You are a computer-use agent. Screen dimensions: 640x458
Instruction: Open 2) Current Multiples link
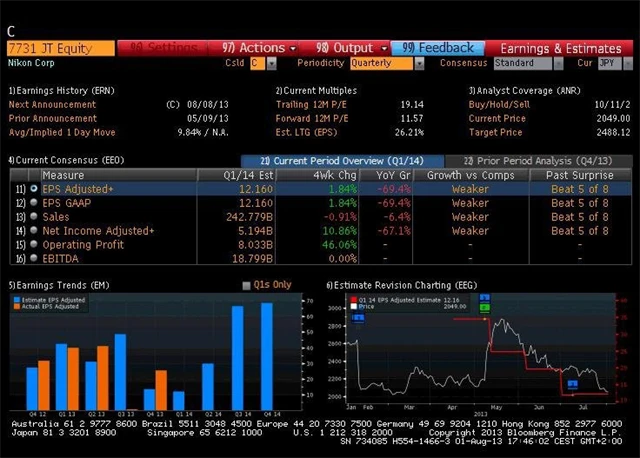[316, 91]
